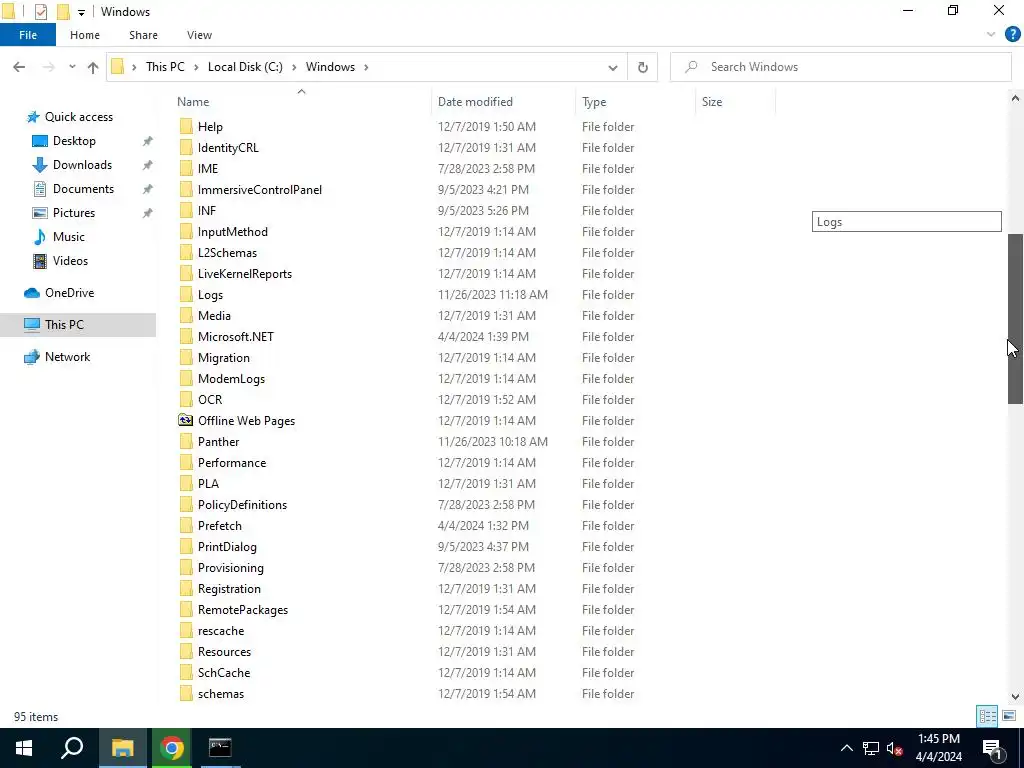Expand chevron after Windows breadcrumb
Image resolution: width=1024 pixels, height=768 pixels.
pyautogui.click(x=366, y=67)
